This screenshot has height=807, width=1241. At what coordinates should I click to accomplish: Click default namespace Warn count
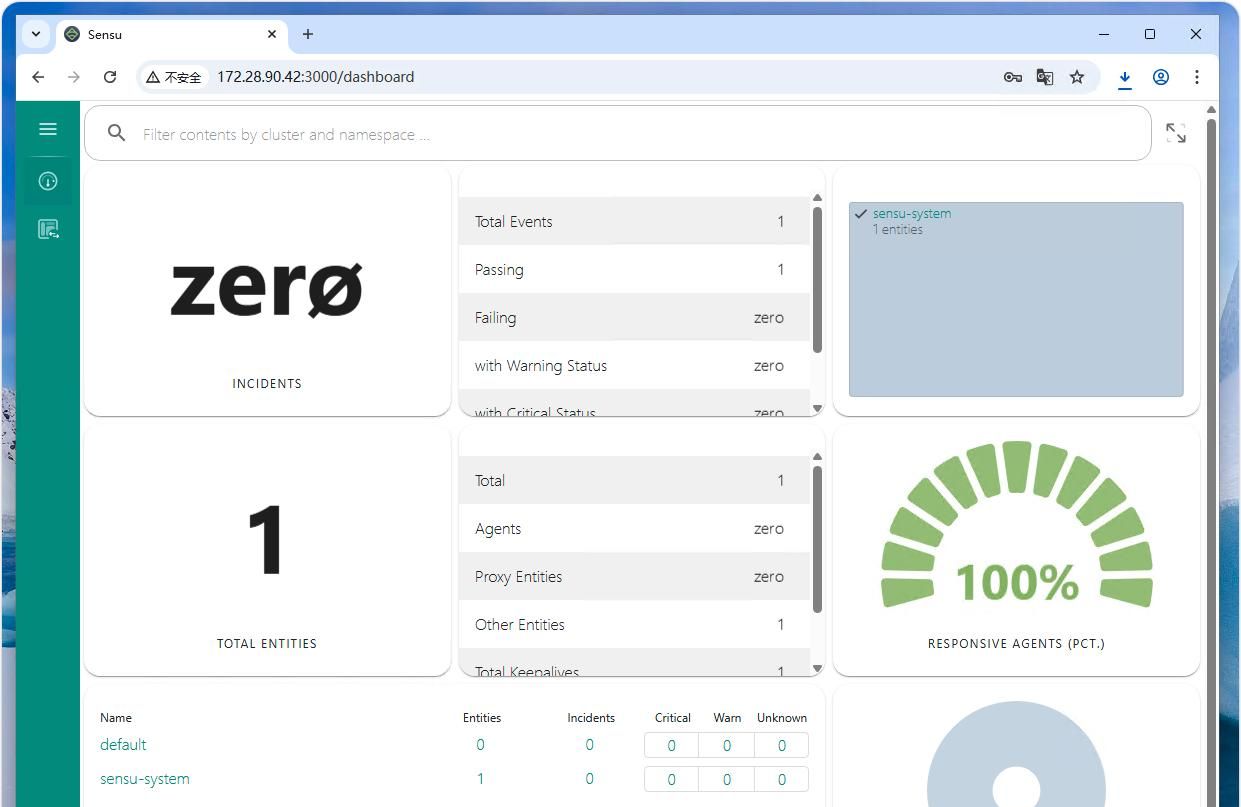(726, 745)
